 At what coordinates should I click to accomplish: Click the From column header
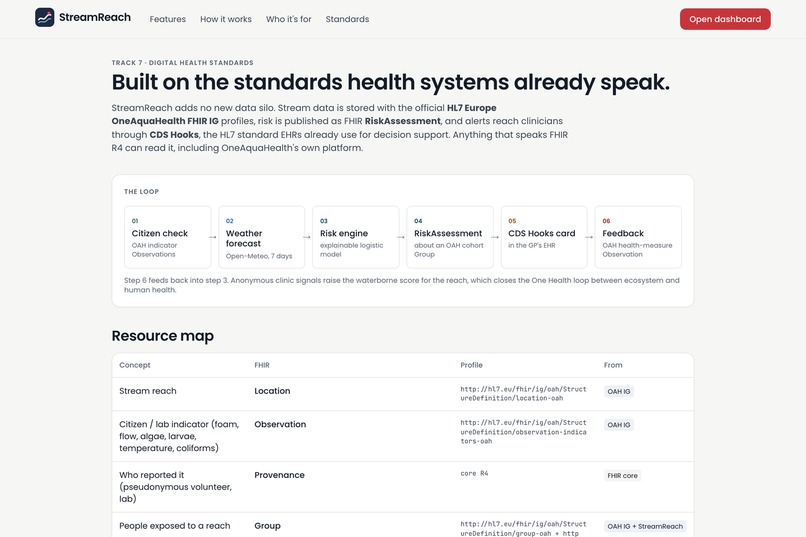click(613, 365)
